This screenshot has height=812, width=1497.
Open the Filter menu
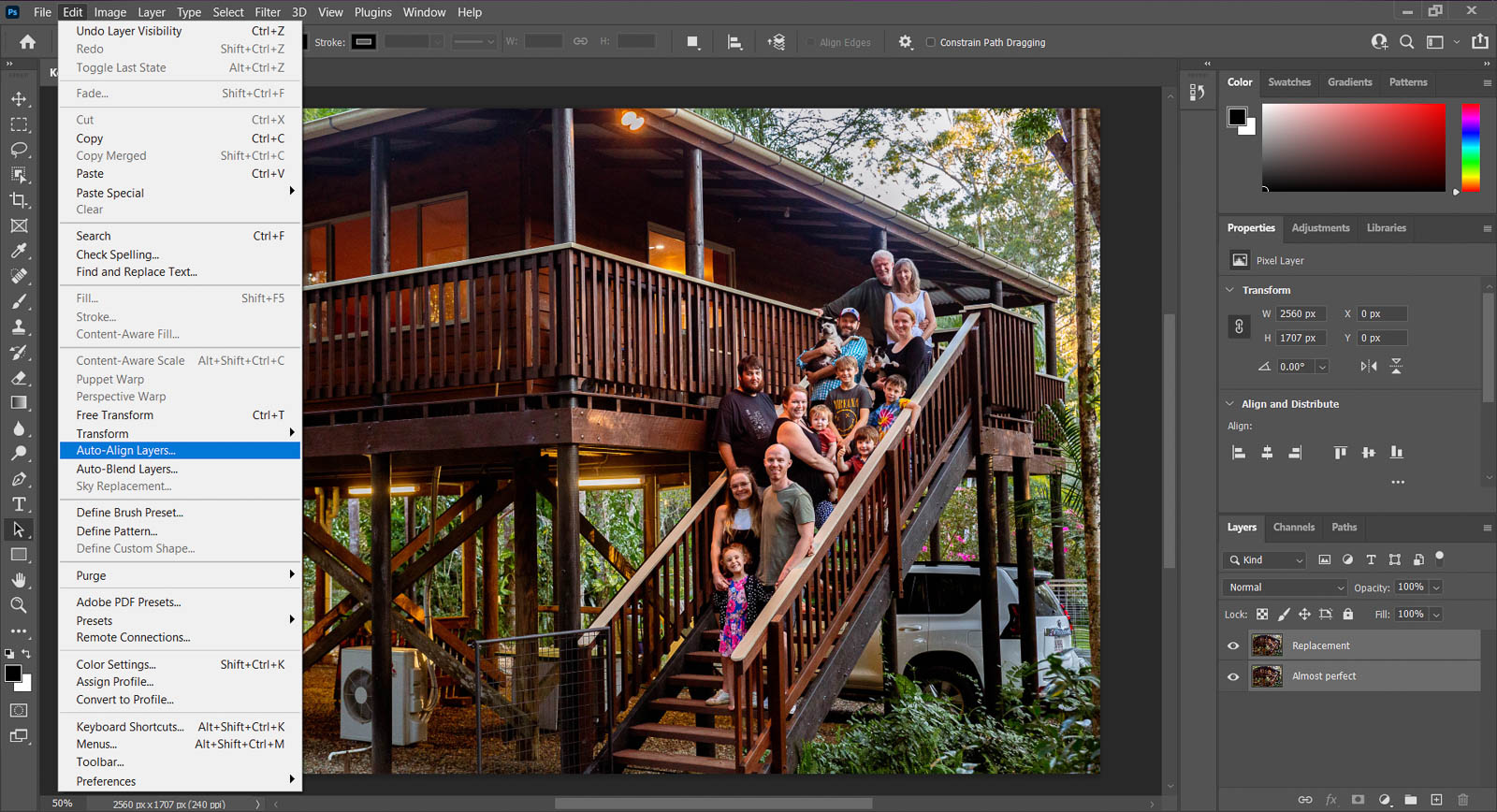[268, 12]
